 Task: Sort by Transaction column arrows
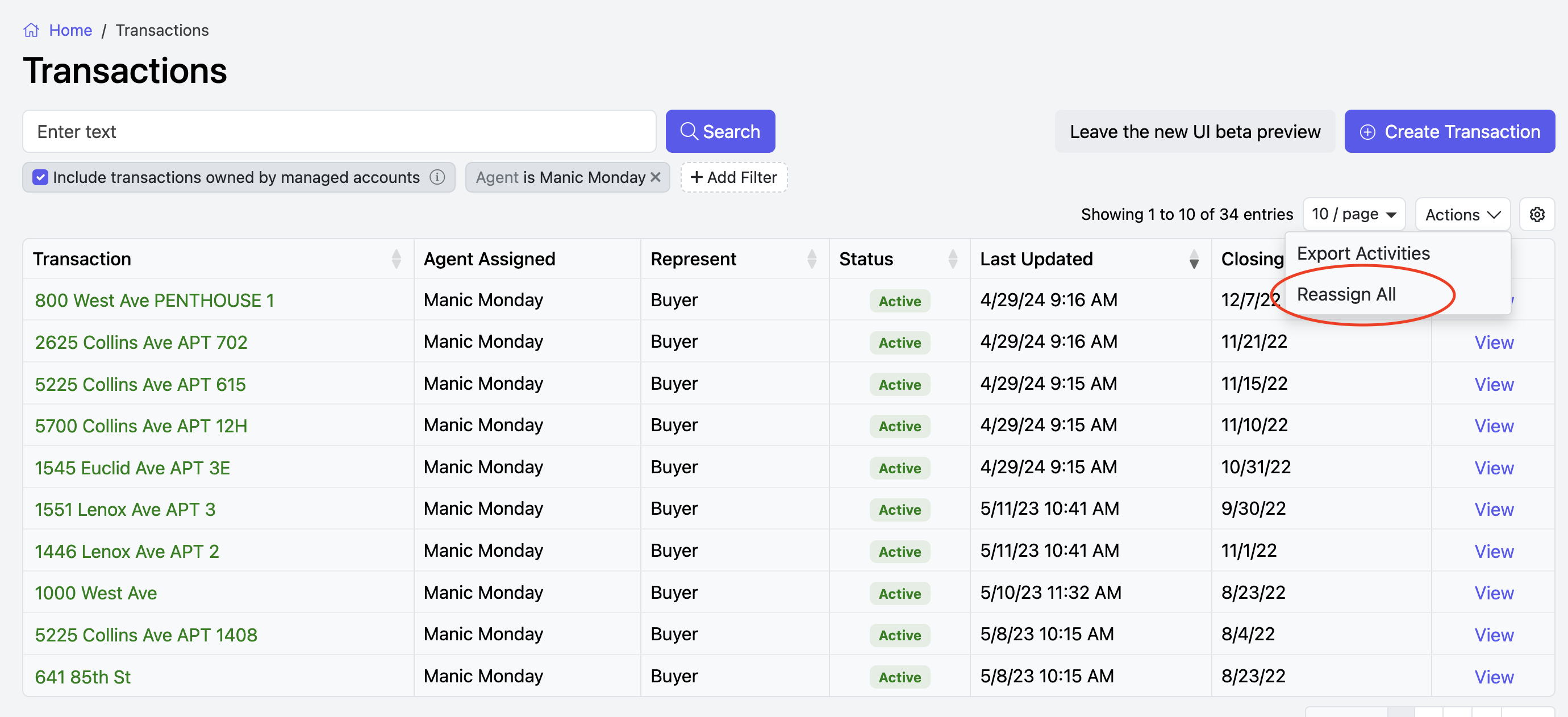397,259
